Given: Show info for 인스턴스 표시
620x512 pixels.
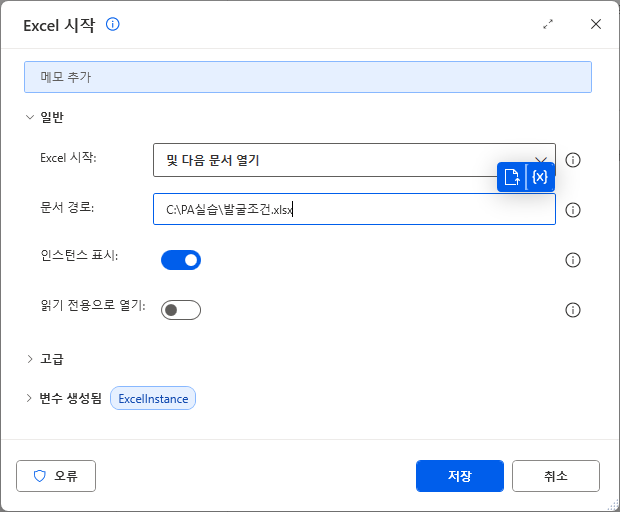Looking at the screenshot, I should [x=573, y=260].
